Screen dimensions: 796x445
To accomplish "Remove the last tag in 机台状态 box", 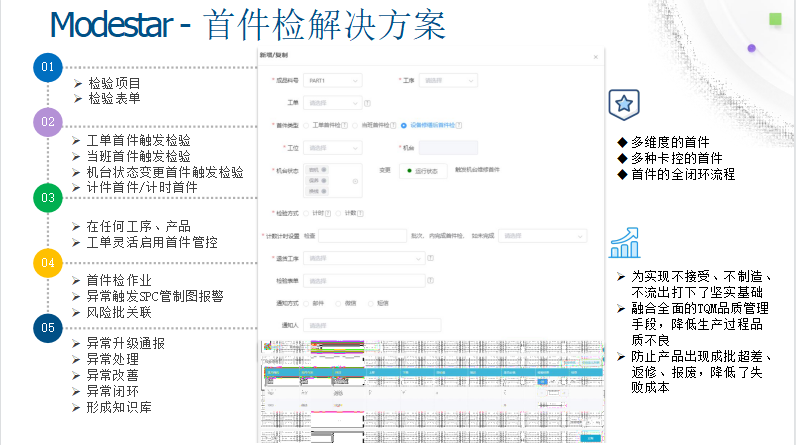I will click(324, 191).
